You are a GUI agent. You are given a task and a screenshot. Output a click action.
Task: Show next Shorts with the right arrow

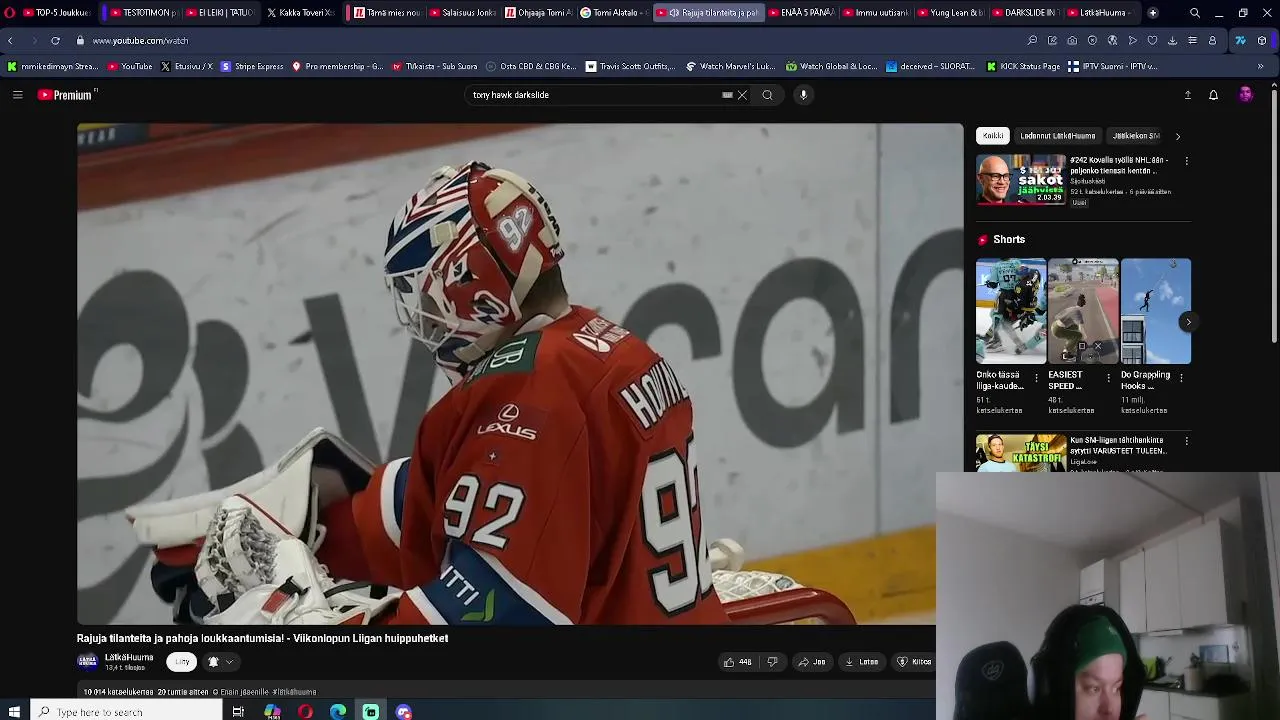pos(1188,322)
